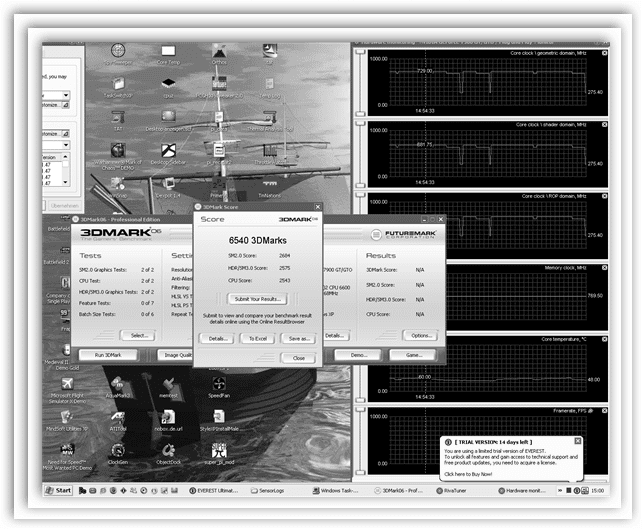Open the topmost dropdown in the left dialog
The image size is (643, 530).
[66, 96]
